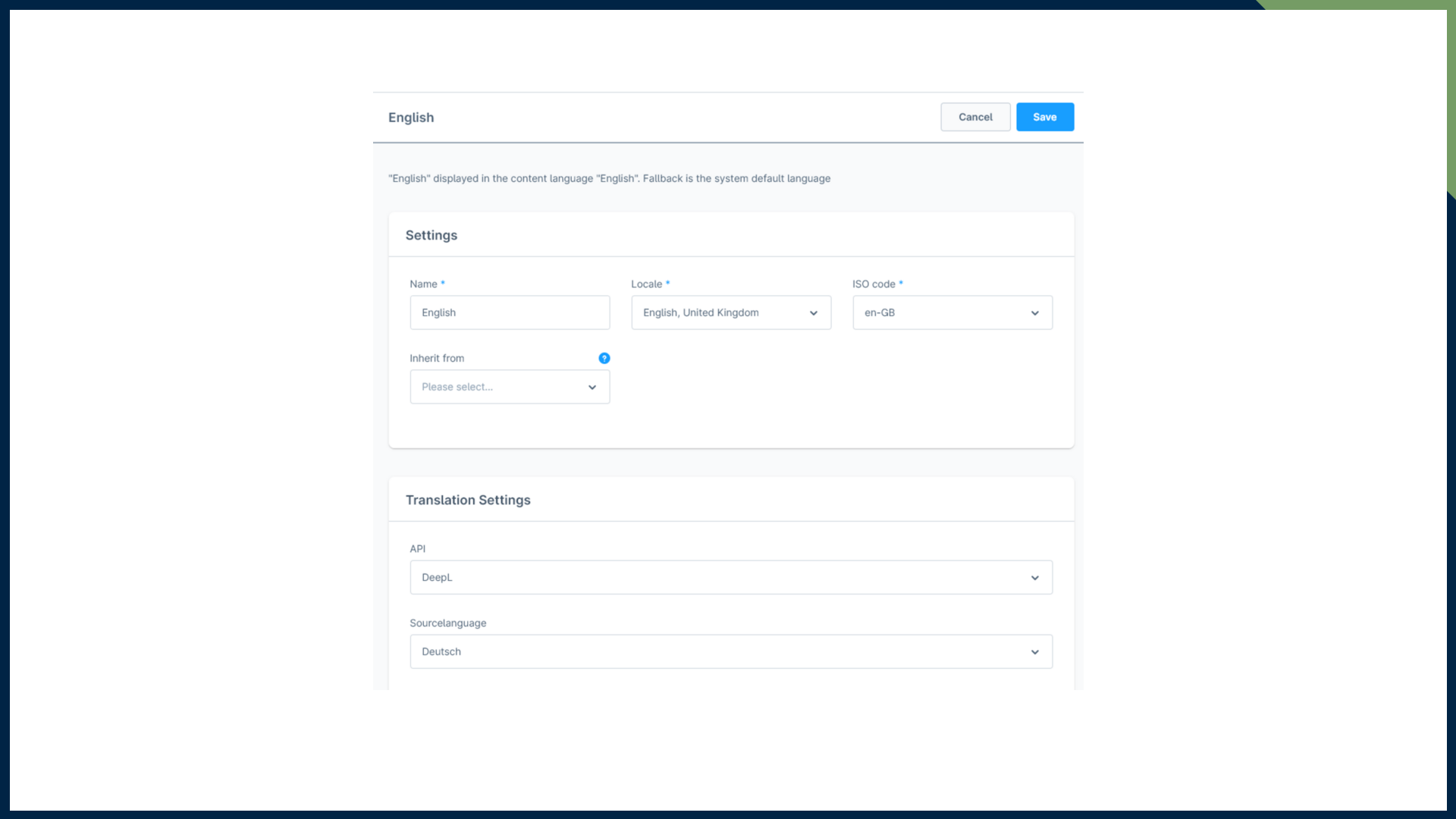
Task: Click the Inherit from field label
Action: (437, 358)
